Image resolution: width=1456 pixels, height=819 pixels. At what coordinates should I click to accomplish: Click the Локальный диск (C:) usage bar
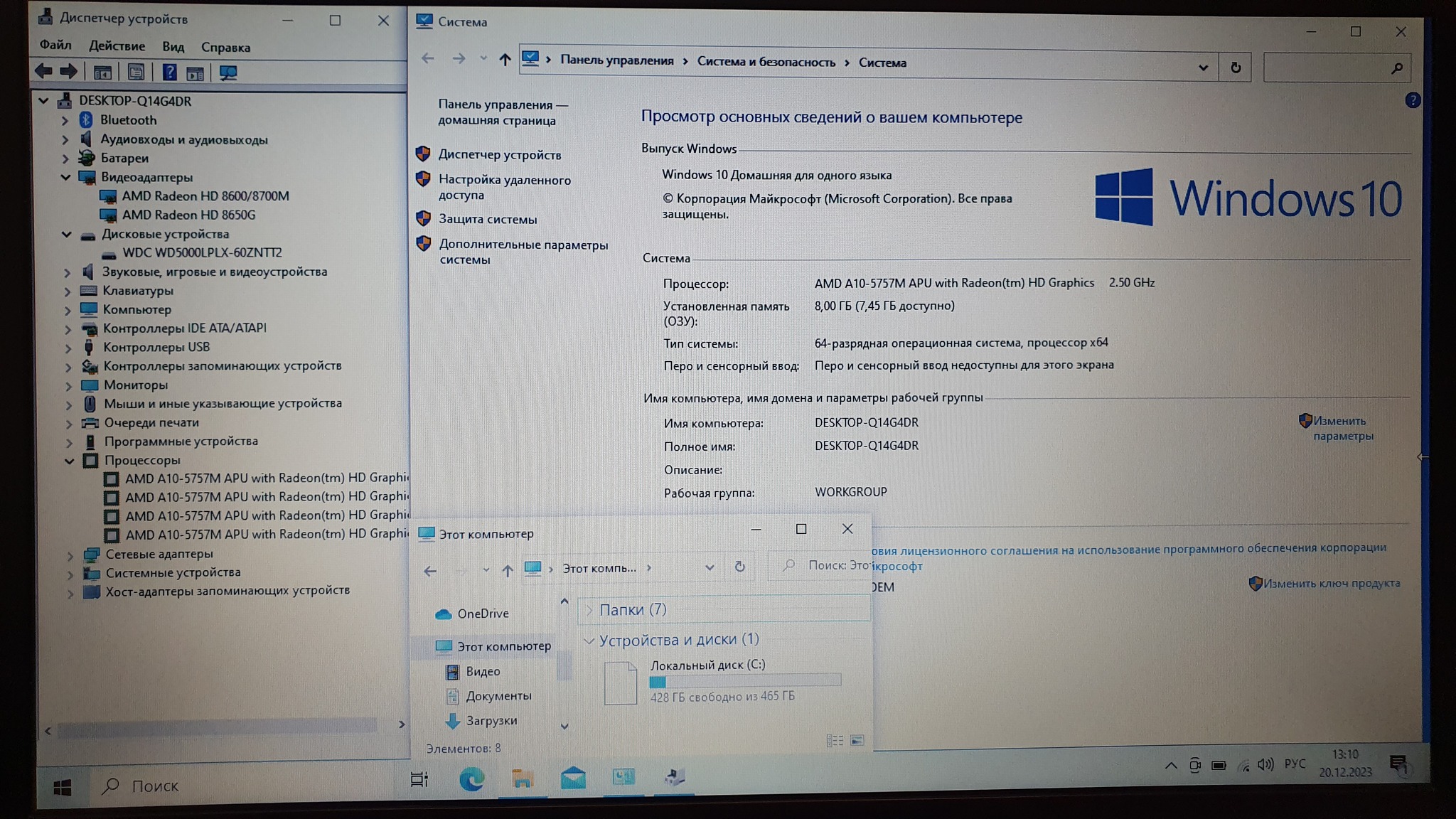tap(744, 681)
